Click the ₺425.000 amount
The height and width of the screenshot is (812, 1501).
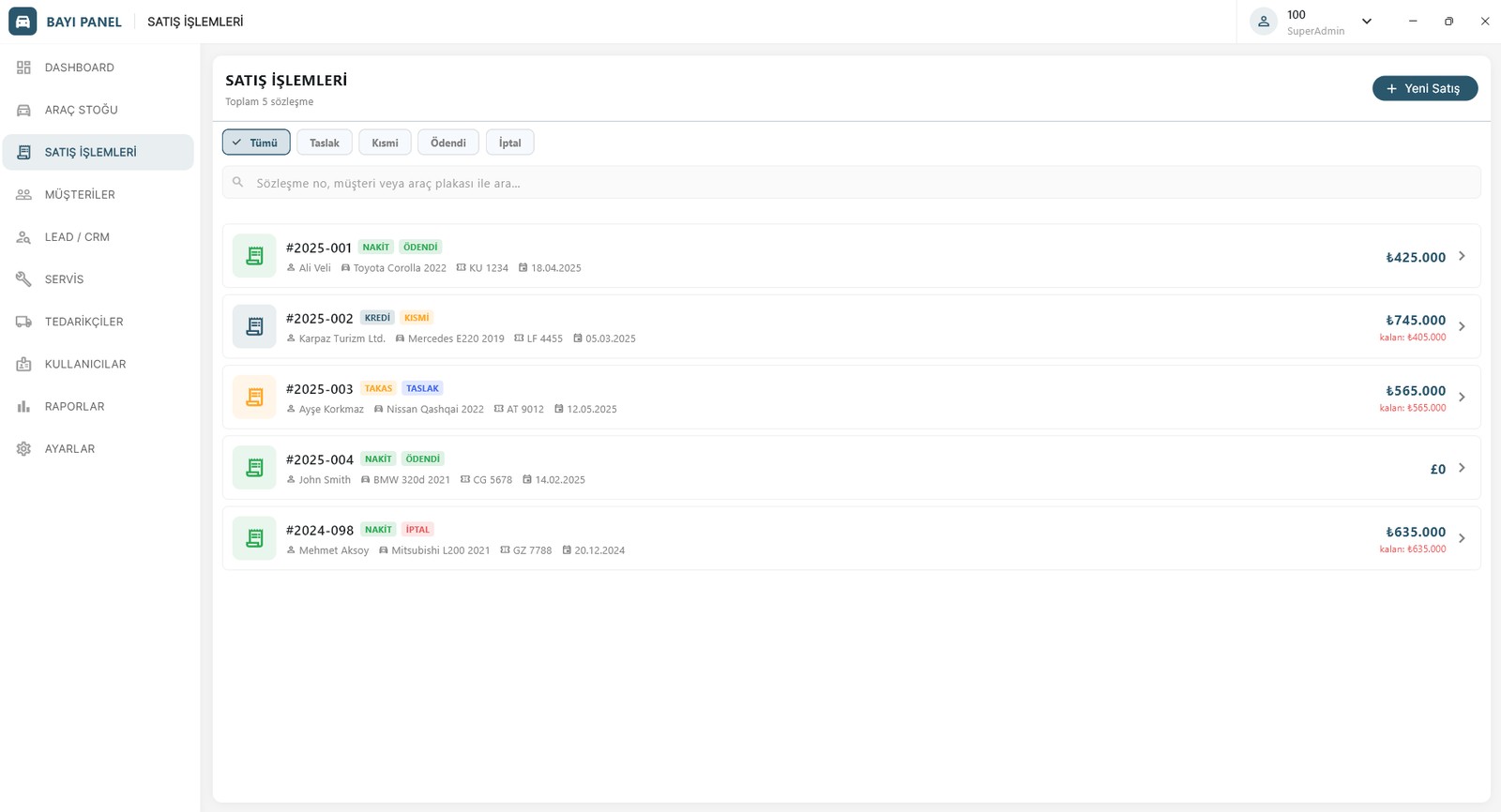click(1416, 257)
